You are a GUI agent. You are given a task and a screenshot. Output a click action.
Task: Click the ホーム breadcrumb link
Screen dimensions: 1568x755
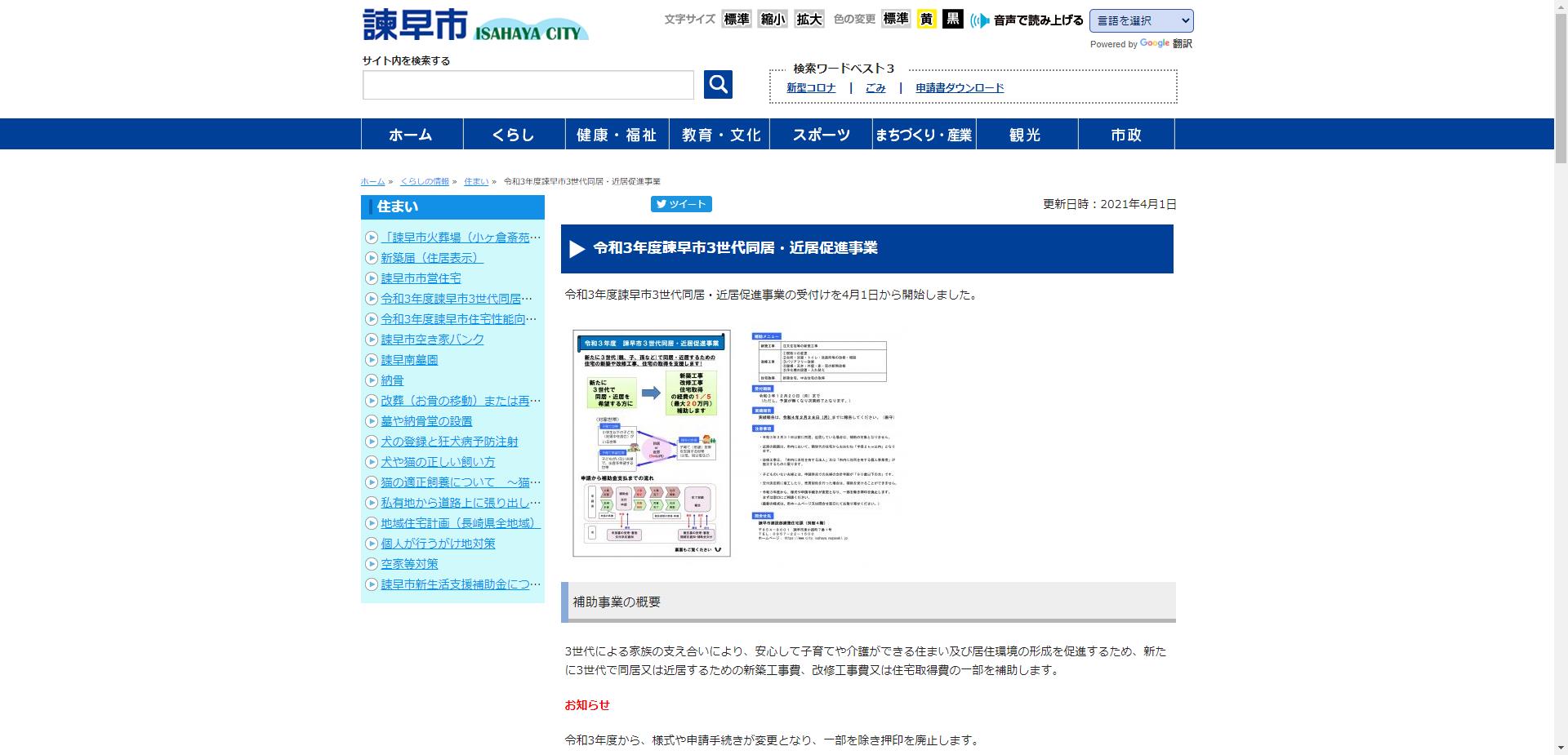click(372, 180)
